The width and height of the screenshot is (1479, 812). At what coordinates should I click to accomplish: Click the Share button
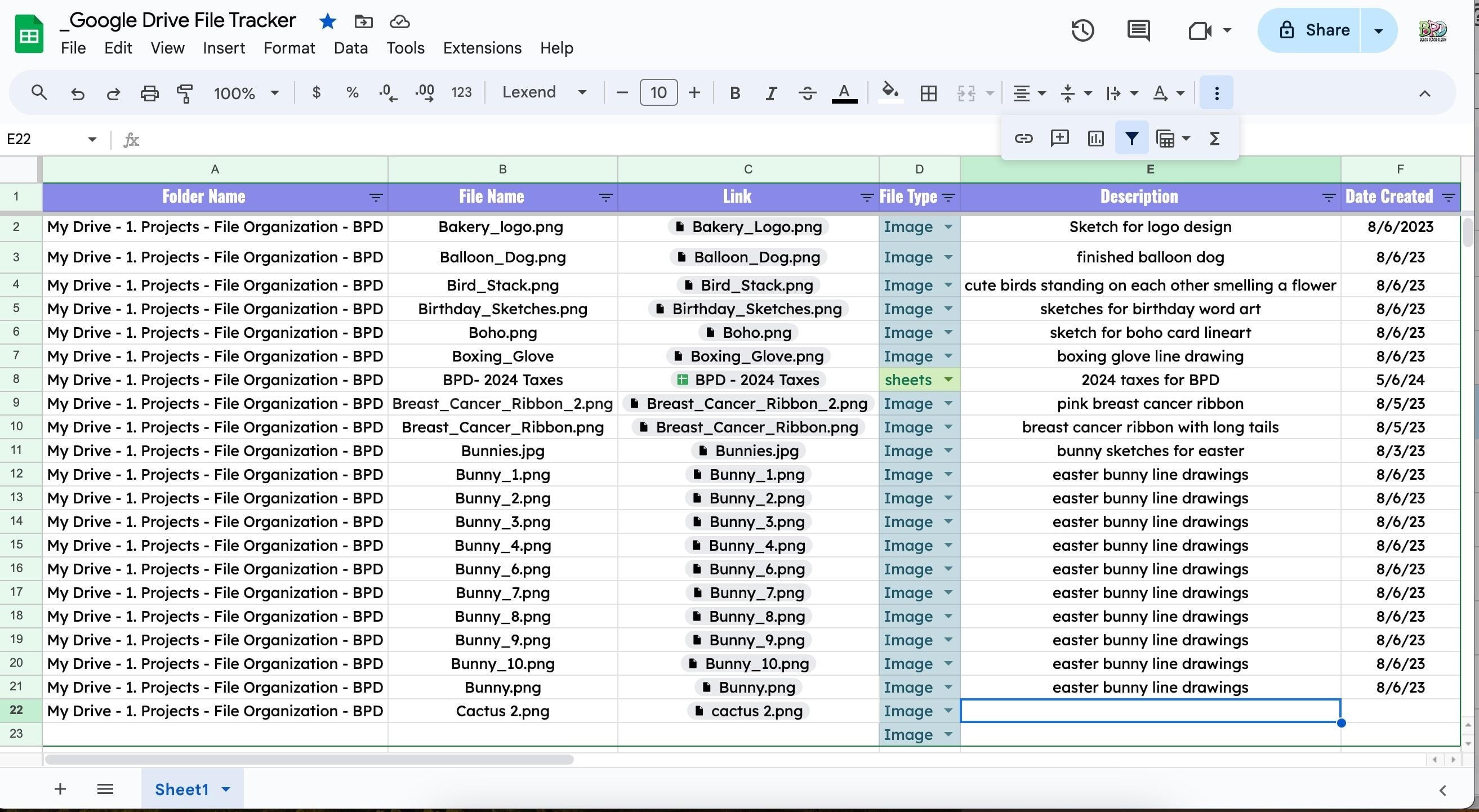click(x=1309, y=30)
